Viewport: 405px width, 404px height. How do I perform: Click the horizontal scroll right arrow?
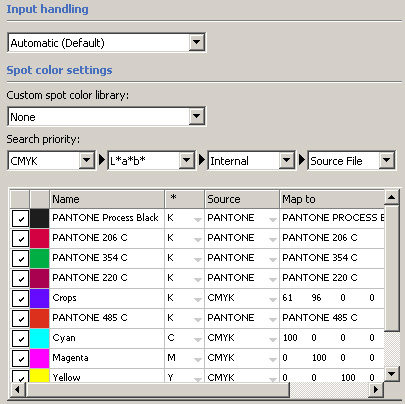[x=376, y=389]
